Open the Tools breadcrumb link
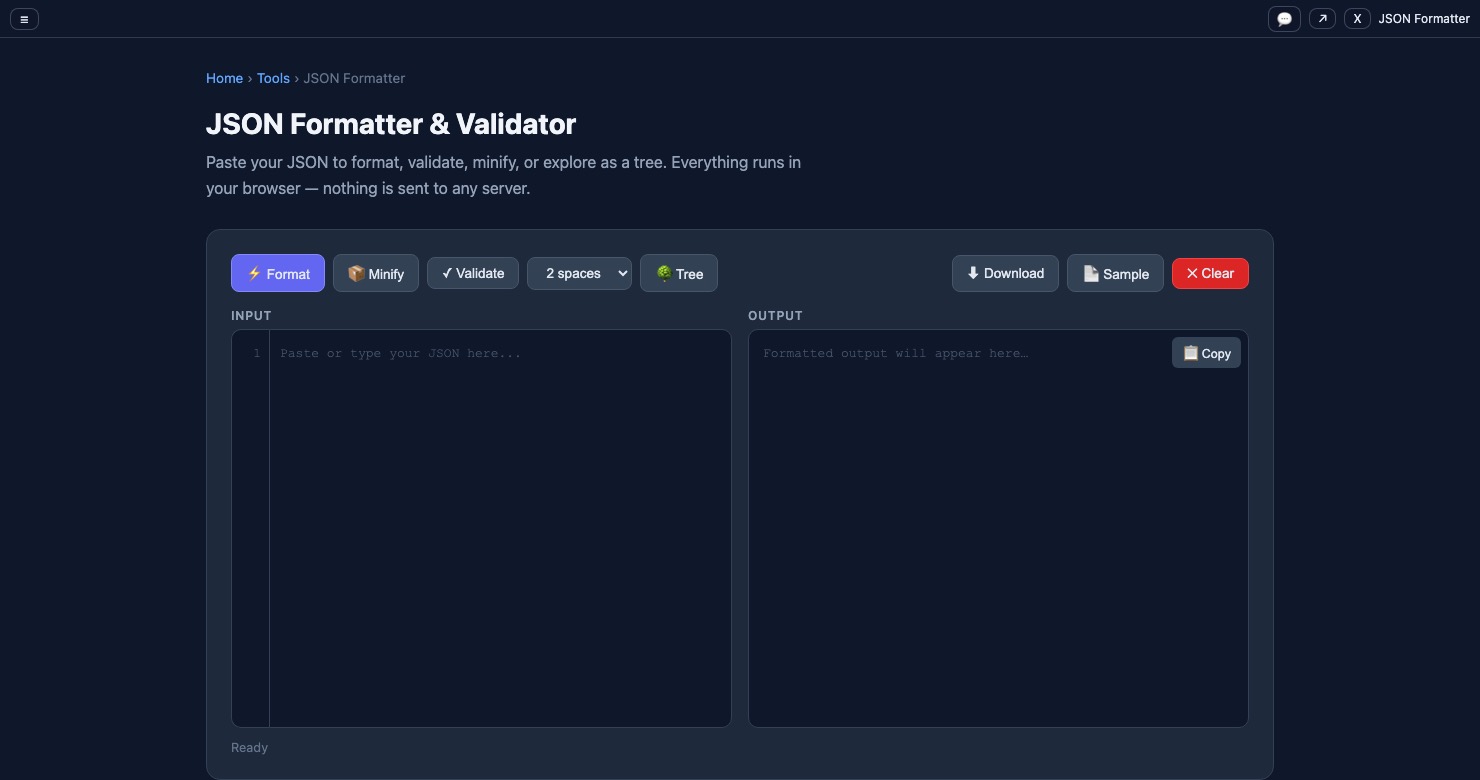Screen dimensions: 1480x780 272,78
